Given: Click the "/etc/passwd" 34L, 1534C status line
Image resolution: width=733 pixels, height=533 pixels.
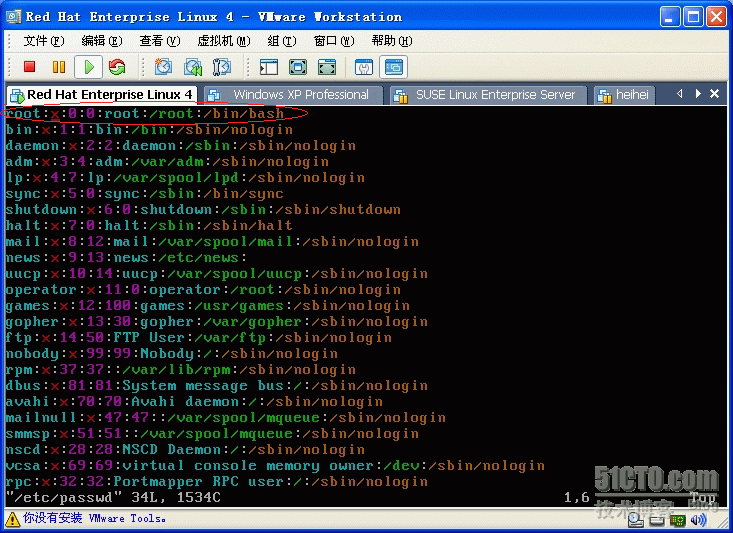Looking at the screenshot, I should click(113, 497).
